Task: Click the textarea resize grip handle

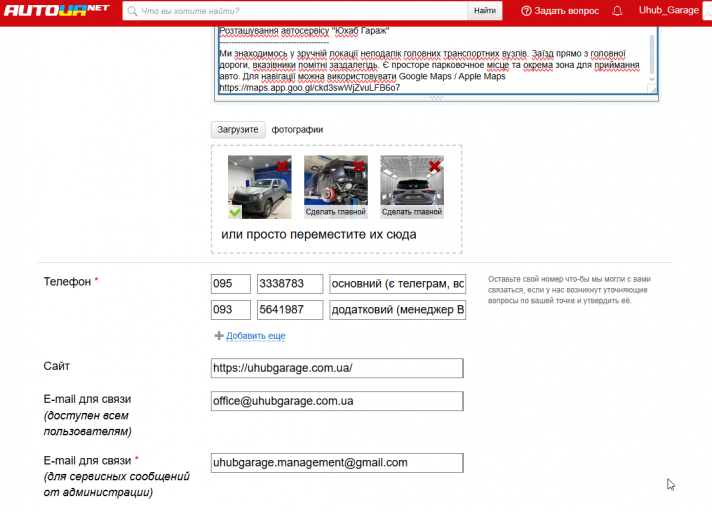Action: tap(653, 89)
